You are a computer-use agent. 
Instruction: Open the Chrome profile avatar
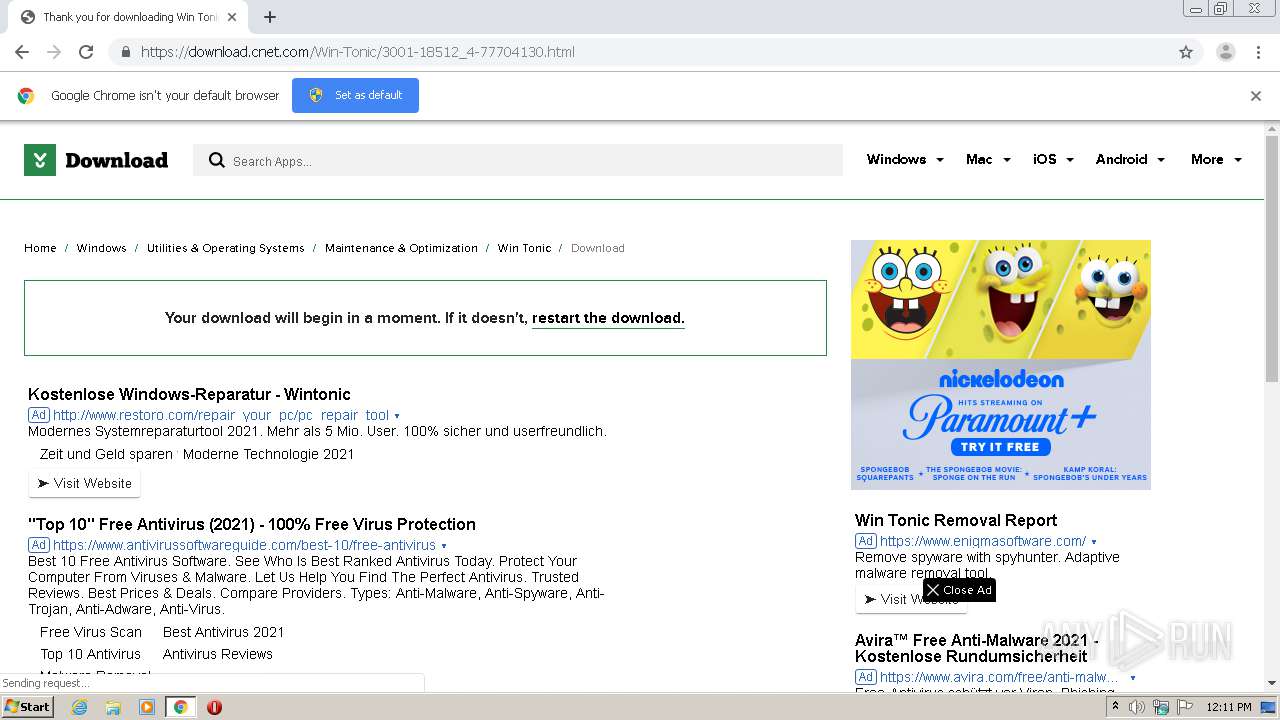point(1225,52)
